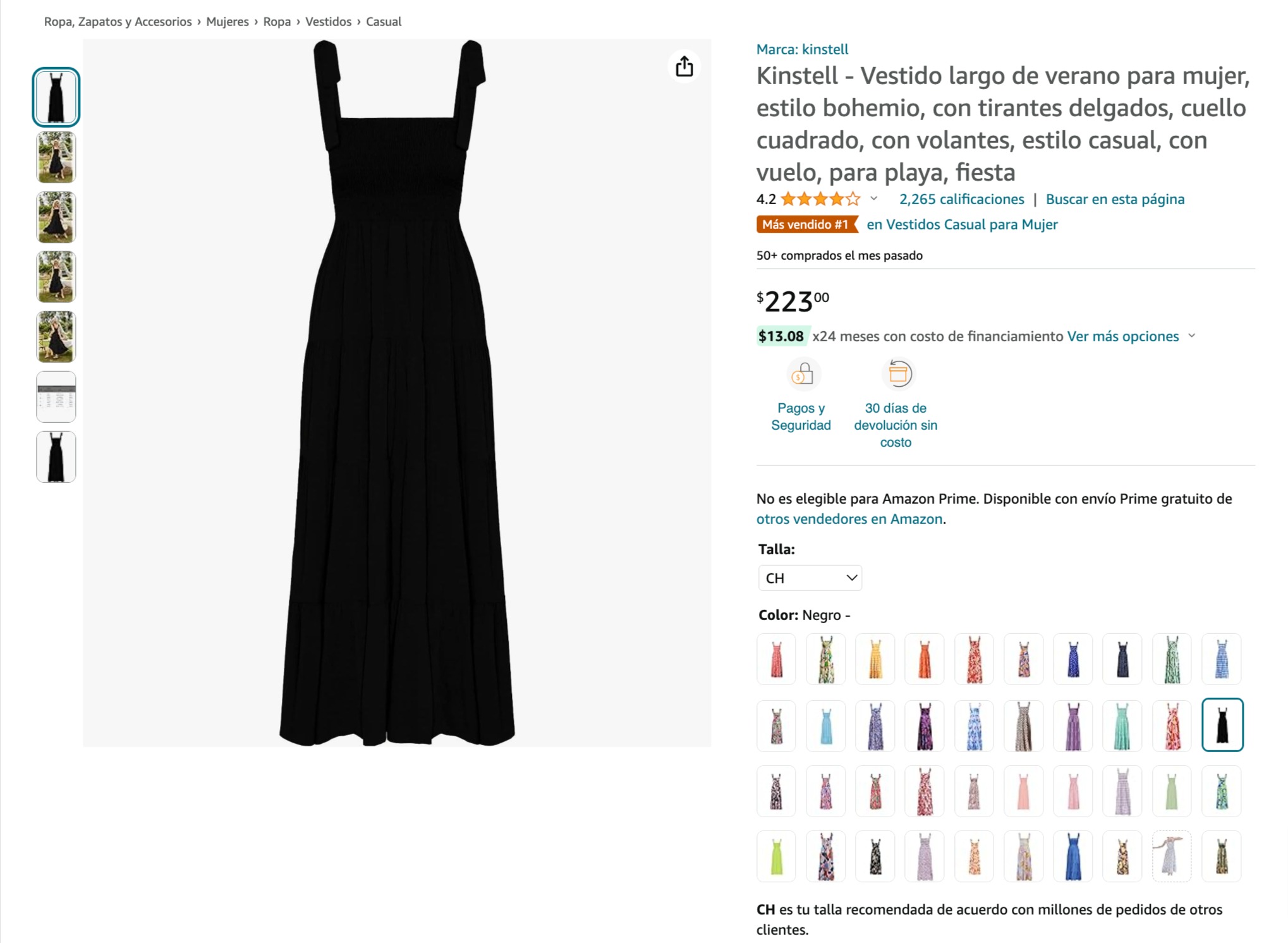This screenshot has width=1288, height=943.
Task: View the size chart thumbnail image
Action: pyautogui.click(x=56, y=397)
